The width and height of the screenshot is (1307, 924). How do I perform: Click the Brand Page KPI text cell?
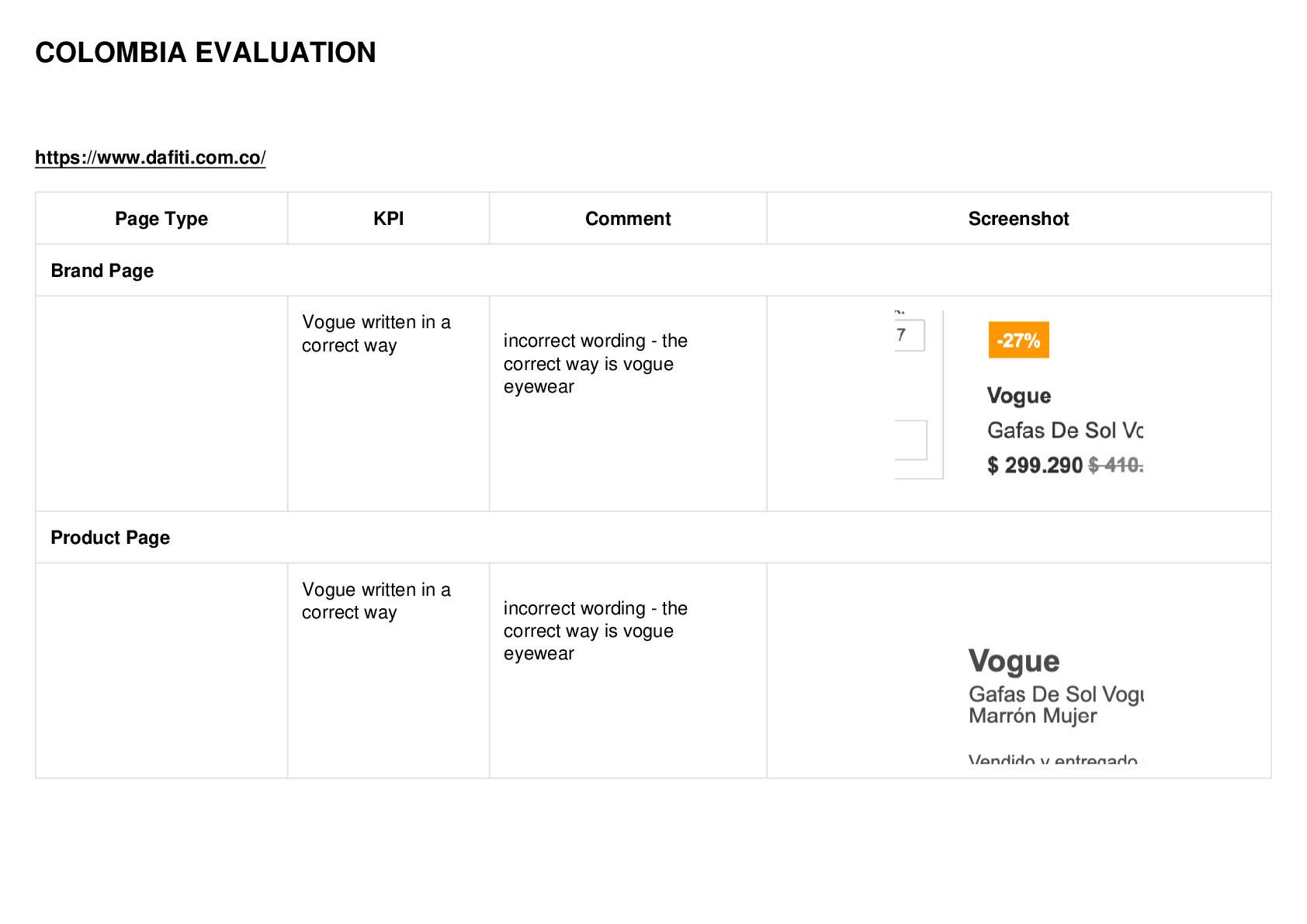[376, 334]
